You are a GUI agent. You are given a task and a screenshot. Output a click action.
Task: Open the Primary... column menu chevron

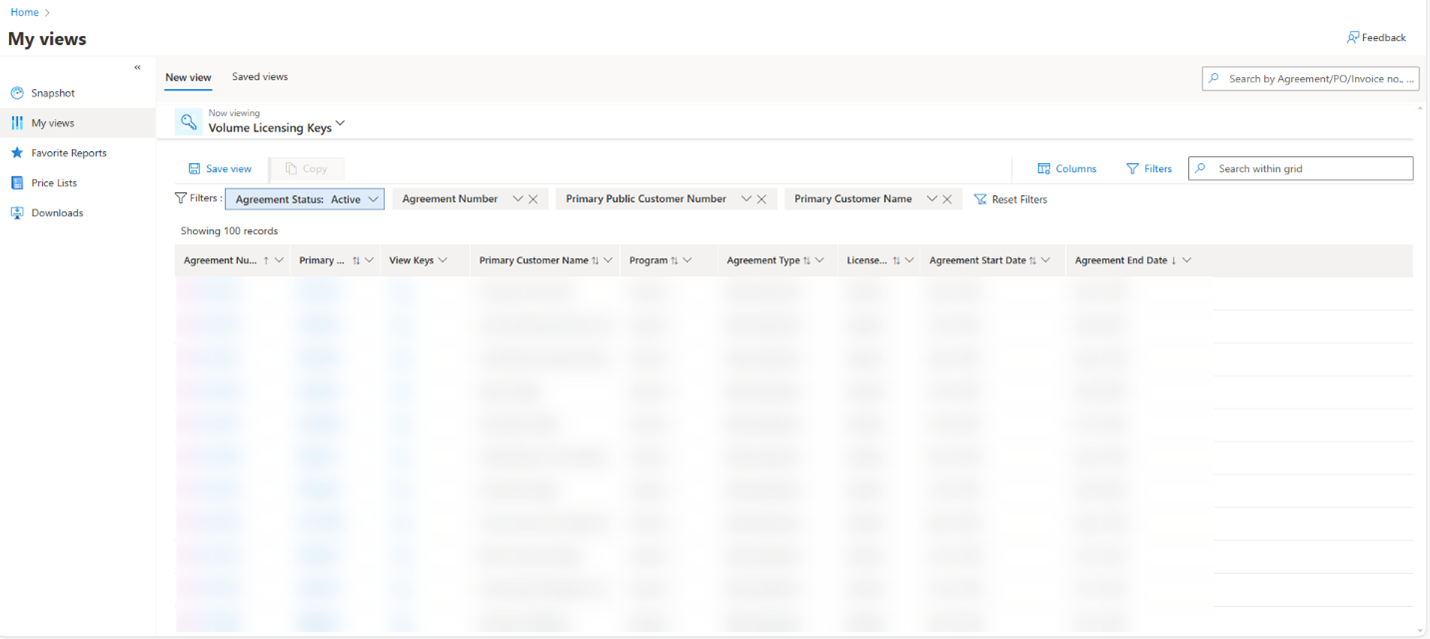click(x=369, y=260)
